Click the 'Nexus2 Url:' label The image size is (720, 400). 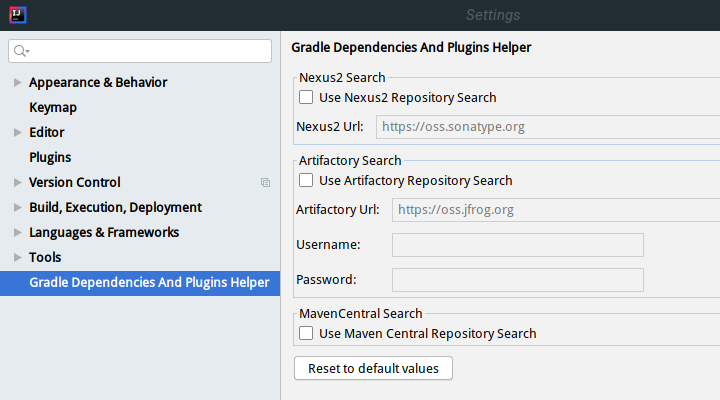tap(330, 127)
